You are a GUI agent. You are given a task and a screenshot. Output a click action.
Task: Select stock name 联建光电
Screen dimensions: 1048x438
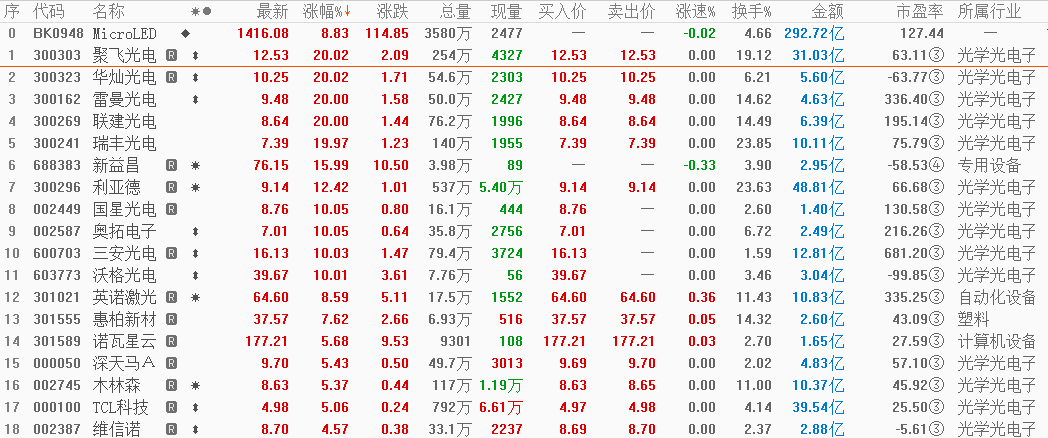[x=125, y=122]
